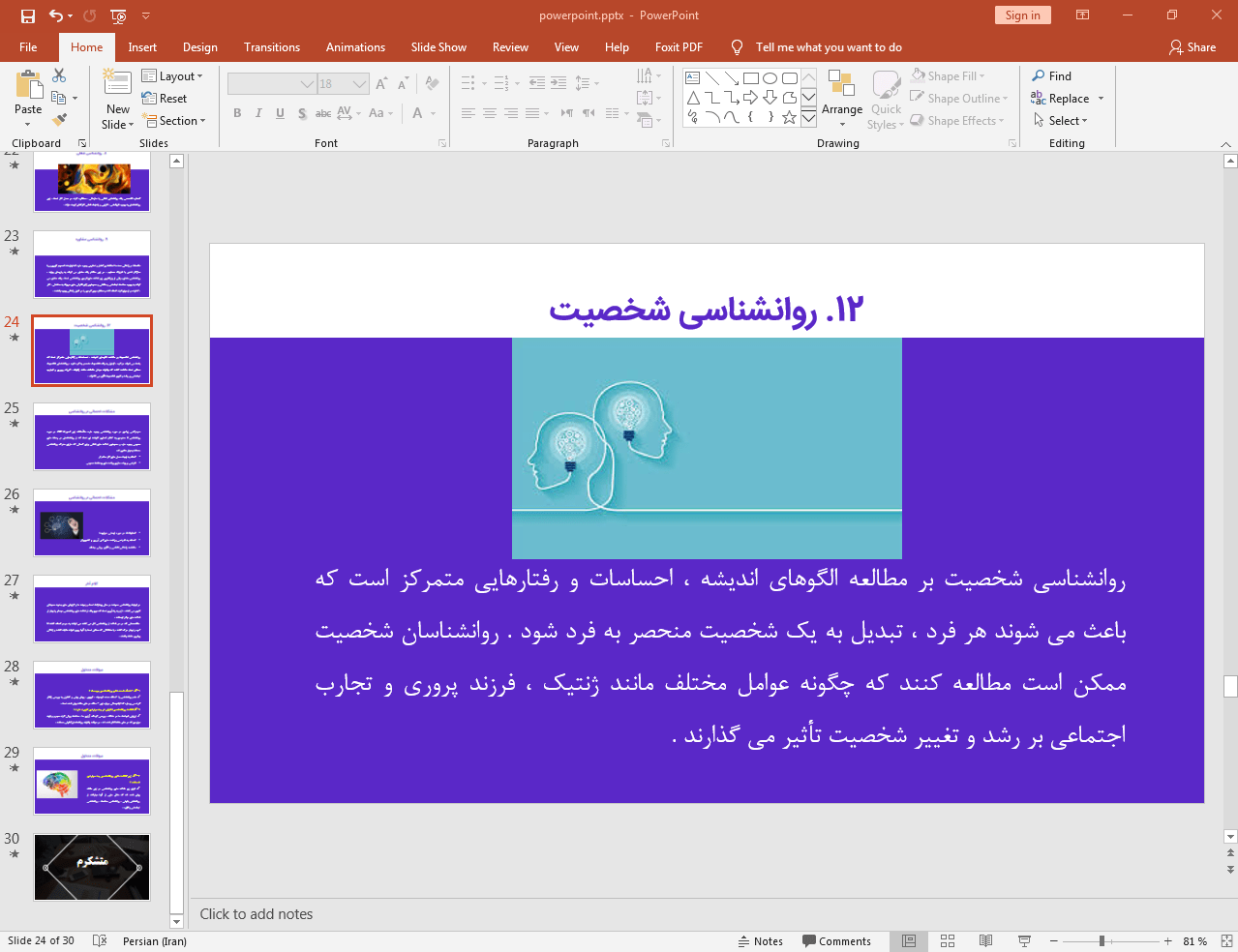Toggle the Notes pane in status bar
The height and width of the screenshot is (952, 1238).
coord(761,941)
